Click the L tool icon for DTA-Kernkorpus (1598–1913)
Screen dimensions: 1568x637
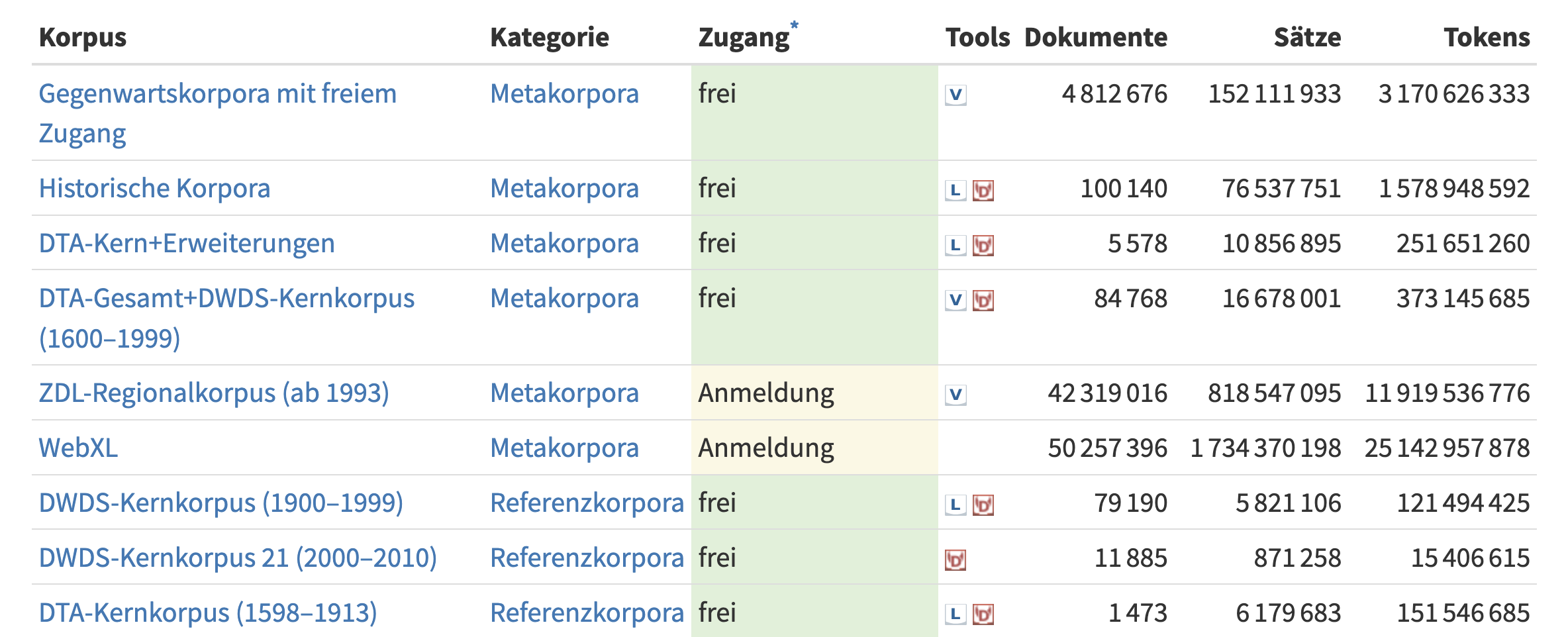tap(955, 615)
